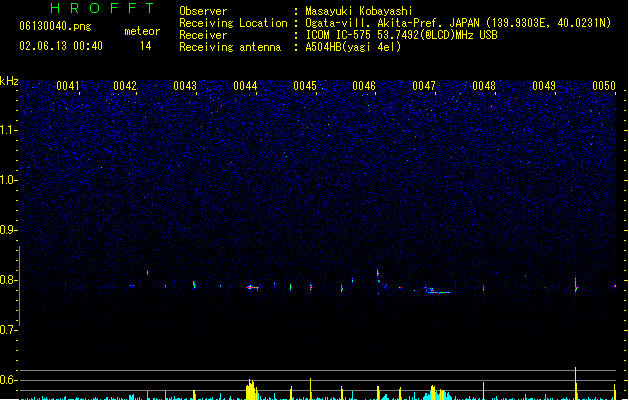Click time marker 0041
This screenshot has width=629, height=400.
tap(67, 86)
